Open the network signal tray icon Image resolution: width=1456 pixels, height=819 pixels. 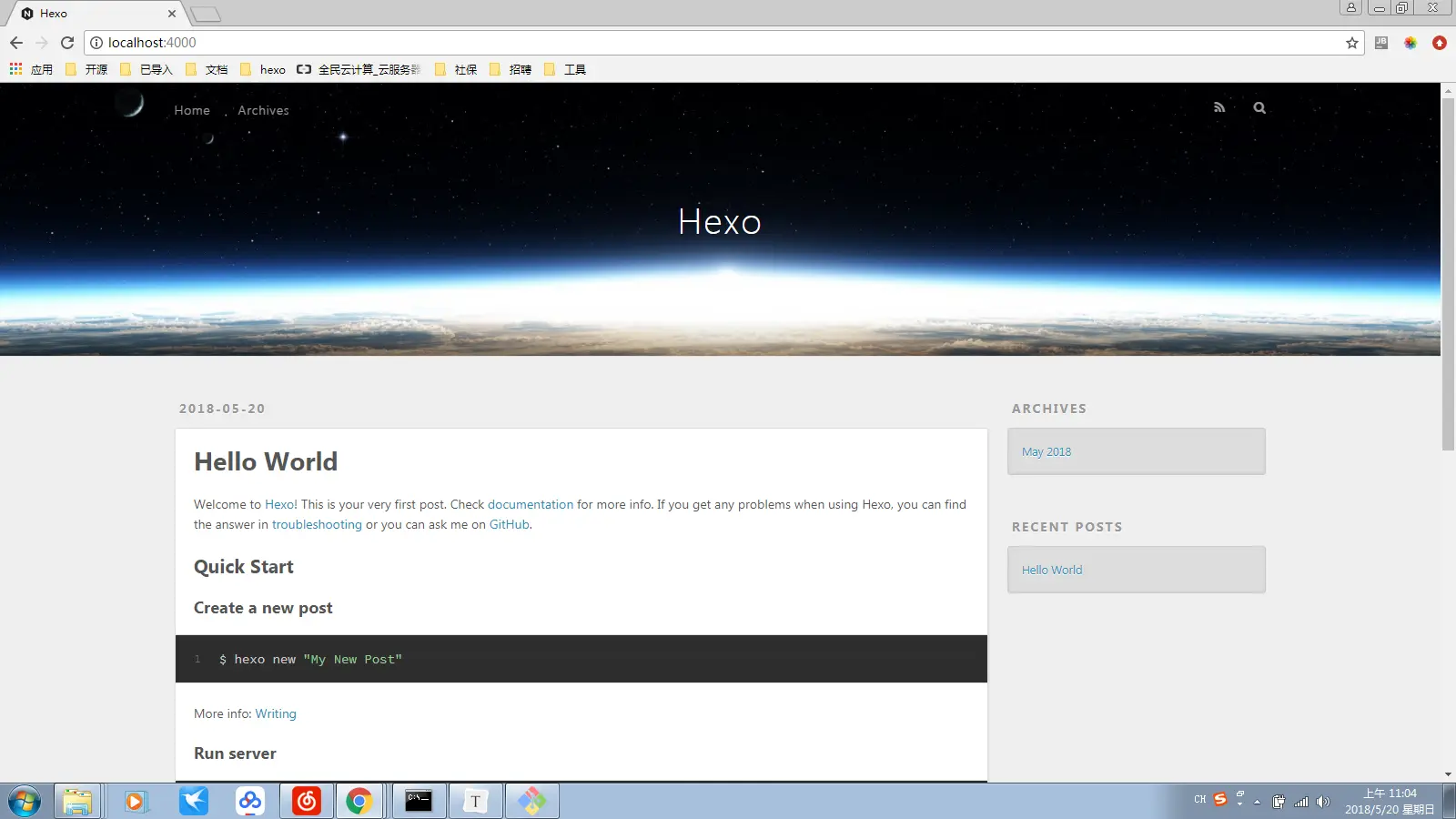click(x=1301, y=802)
